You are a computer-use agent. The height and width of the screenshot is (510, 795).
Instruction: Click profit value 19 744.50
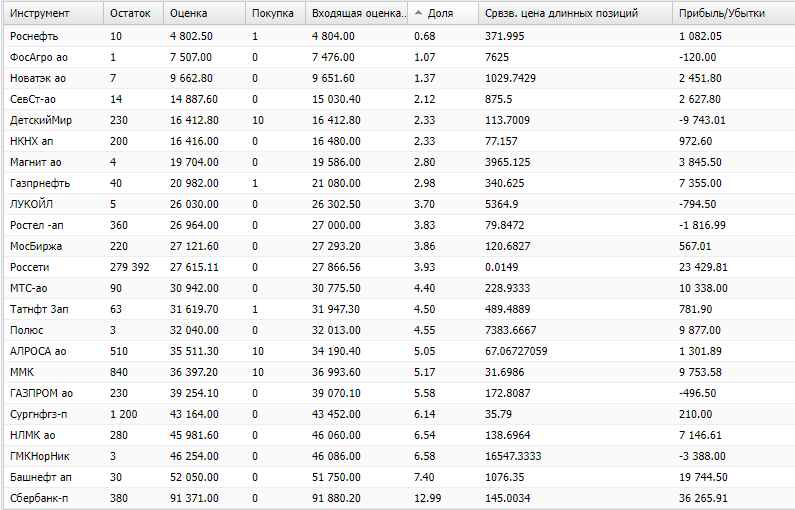pyautogui.click(x=703, y=478)
